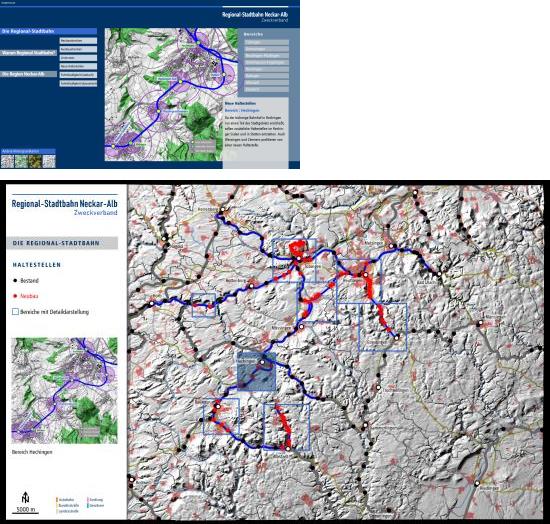Screen dimensions: 550x524
Task: Select the highlighted Hechingen detail area on overview map
Action: pos(256,371)
